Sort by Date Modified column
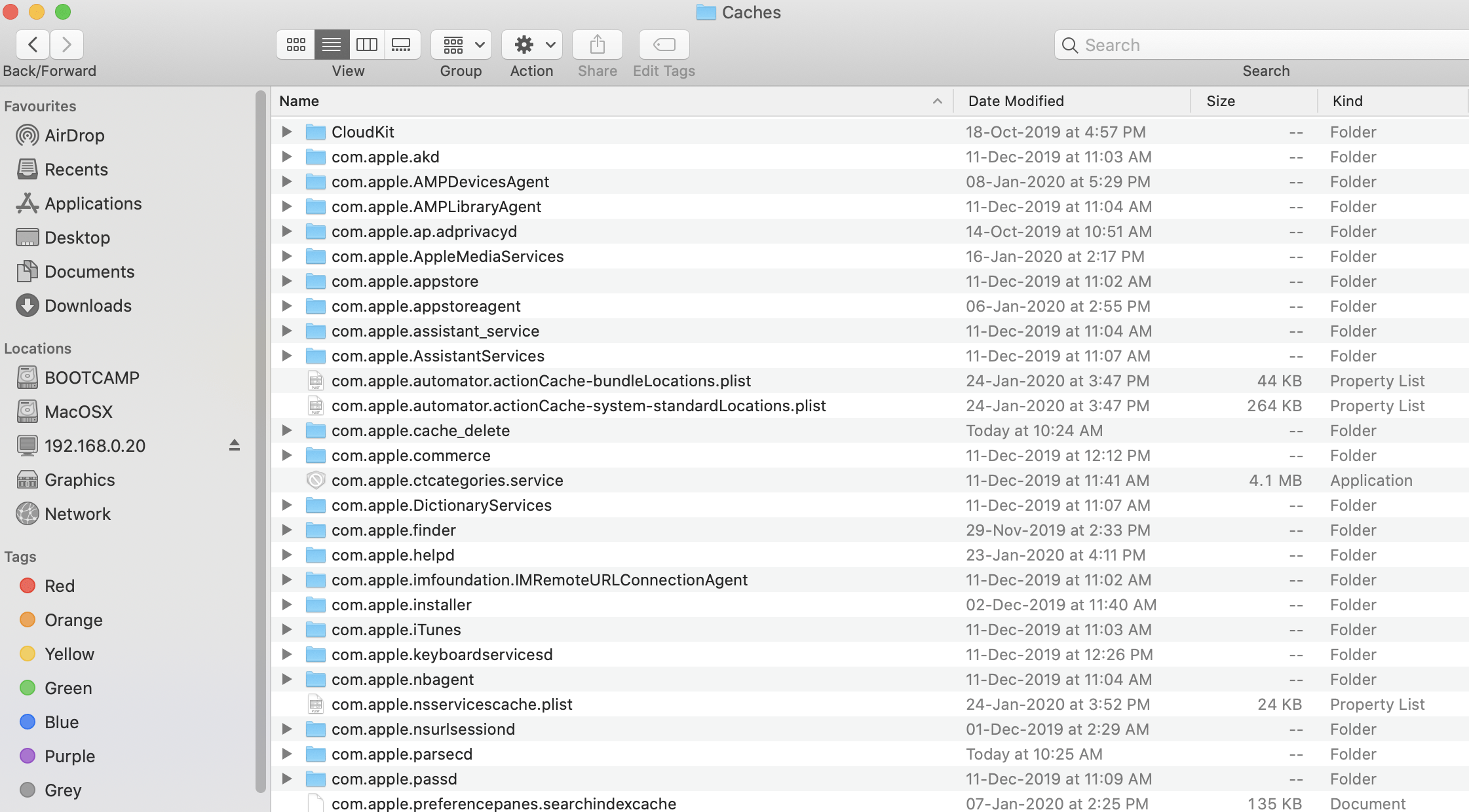This screenshot has width=1469, height=812. point(1072,101)
